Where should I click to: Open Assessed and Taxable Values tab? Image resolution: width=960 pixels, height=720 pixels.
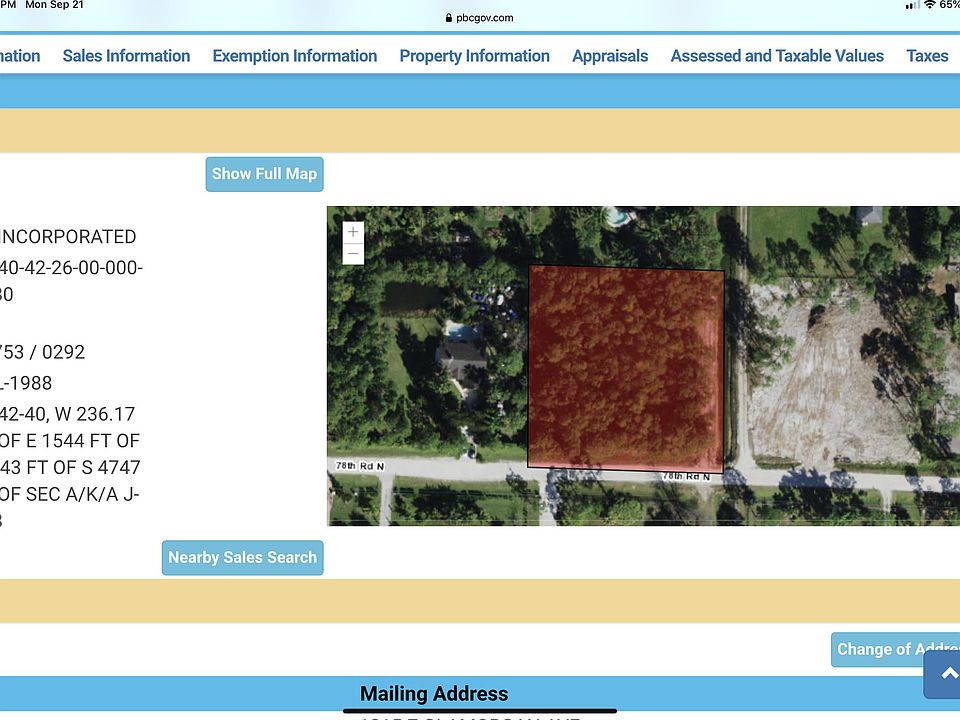tap(777, 56)
